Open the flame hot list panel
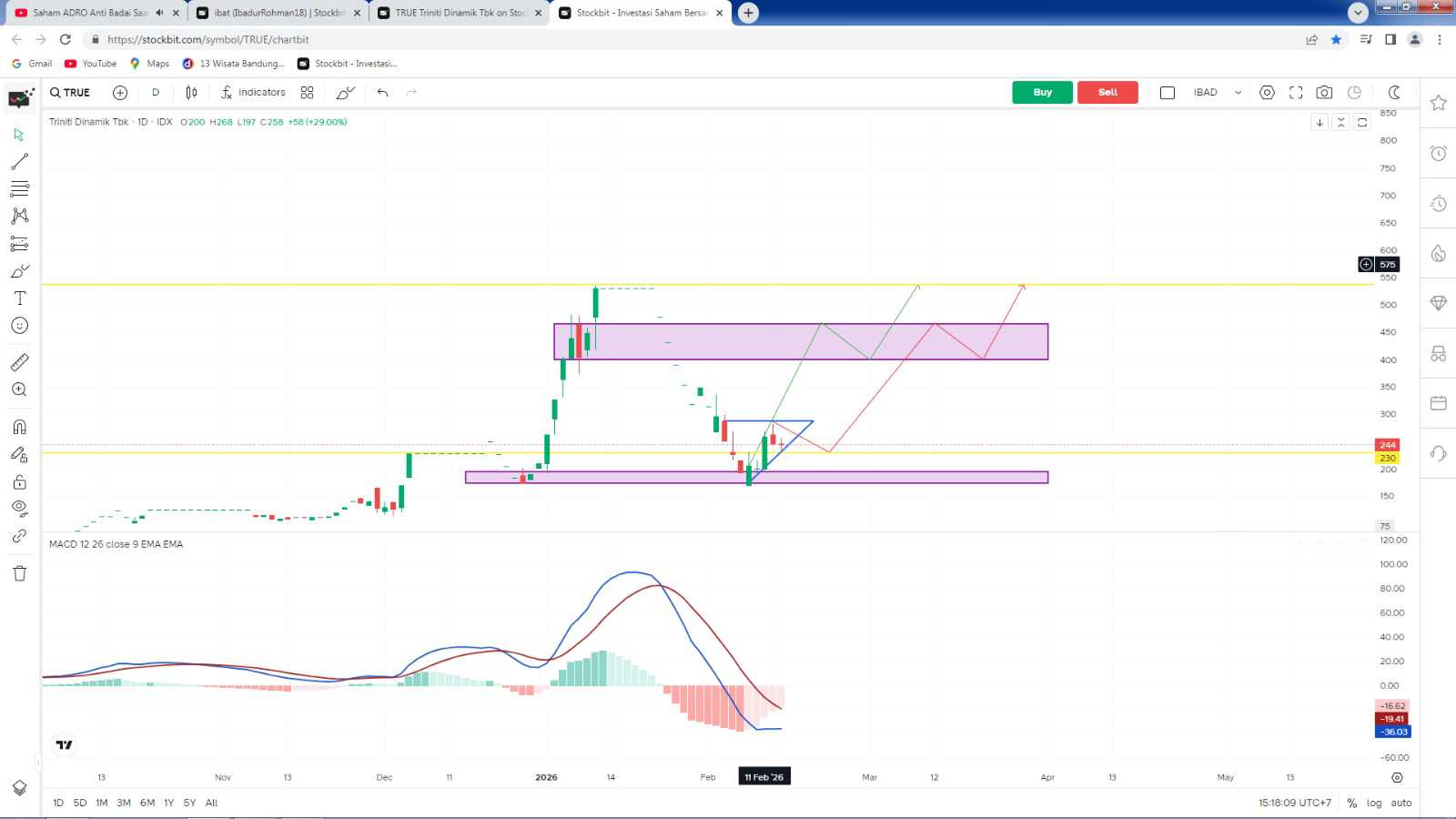The image size is (1456, 819). (1439, 253)
